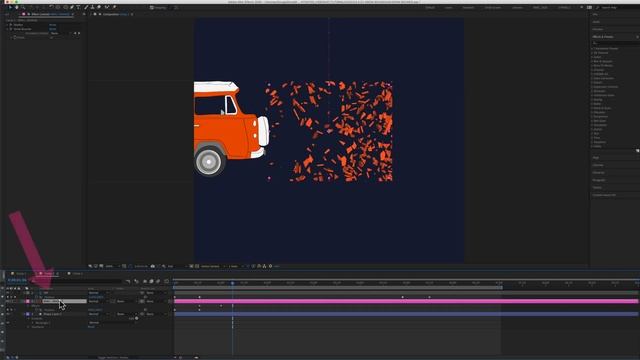
Task: Select the Clone Stamp tool
Action: [92, 7]
